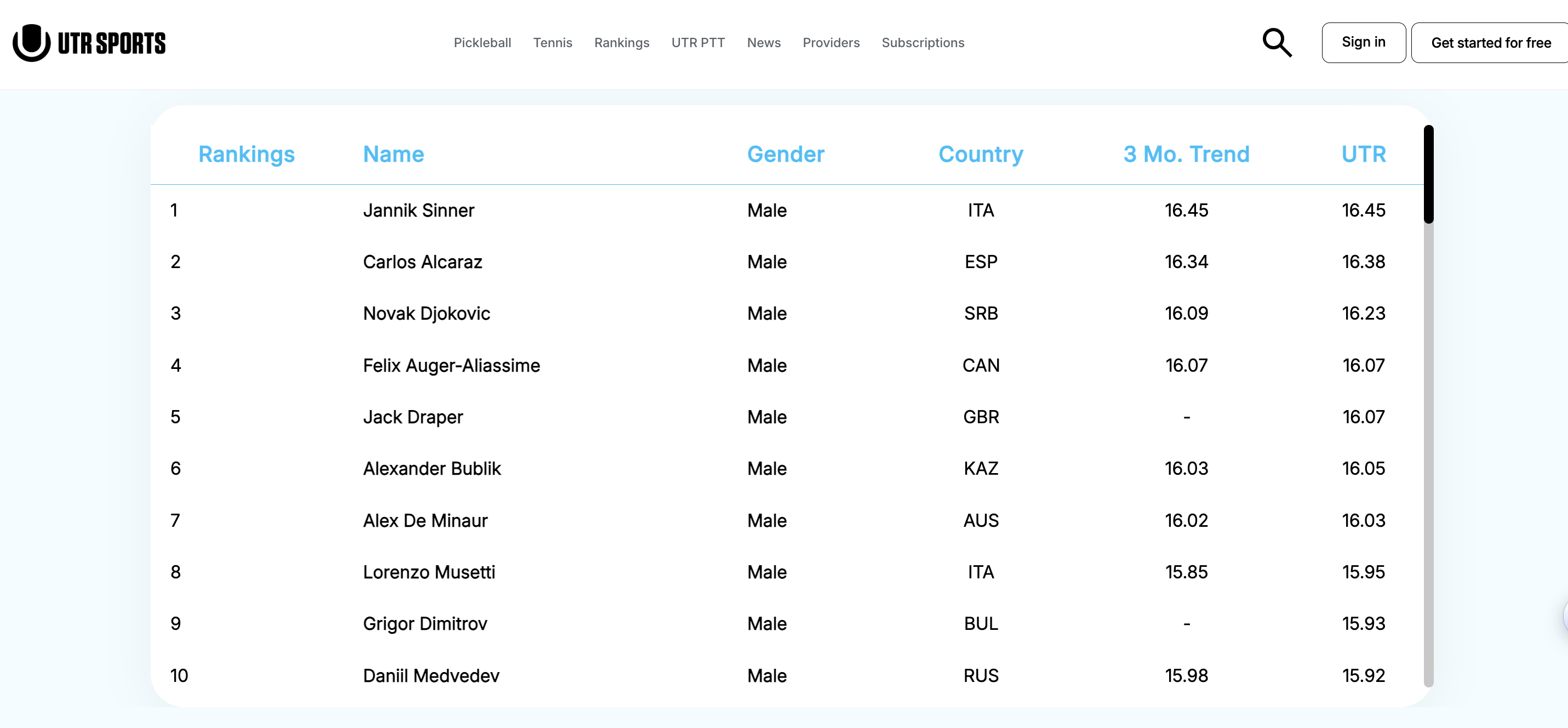Click the 3 Mo. Trend column header
Image resolution: width=1568 pixels, height=728 pixels.
coord(1186,154)
